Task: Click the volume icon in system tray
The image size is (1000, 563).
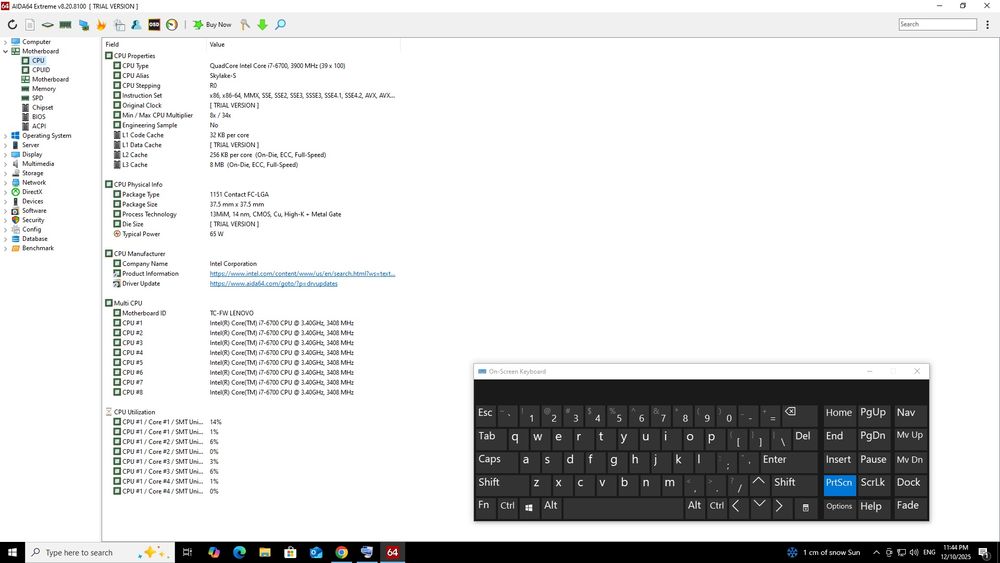Action: tap(914, 552)
